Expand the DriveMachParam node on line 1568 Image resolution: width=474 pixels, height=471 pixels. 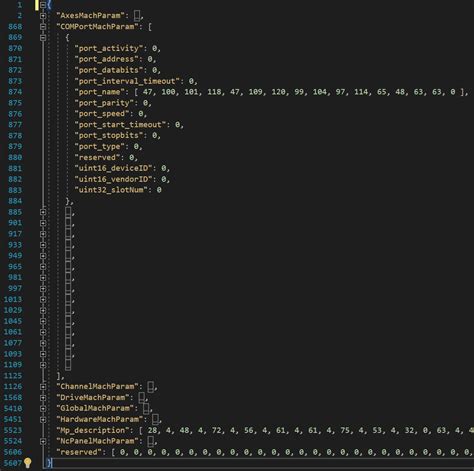click(x=43, y=398)
